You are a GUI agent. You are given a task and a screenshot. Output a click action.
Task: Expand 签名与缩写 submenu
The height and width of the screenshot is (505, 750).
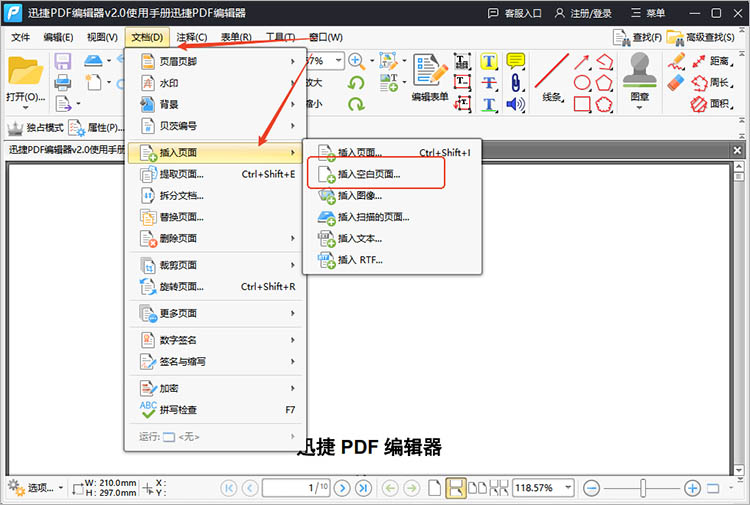[x=217, y=362]
